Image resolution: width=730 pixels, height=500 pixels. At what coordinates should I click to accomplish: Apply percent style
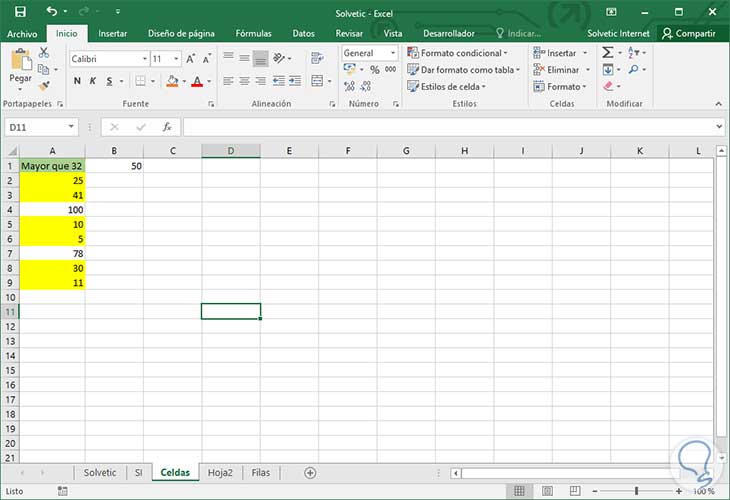(375, 69)
